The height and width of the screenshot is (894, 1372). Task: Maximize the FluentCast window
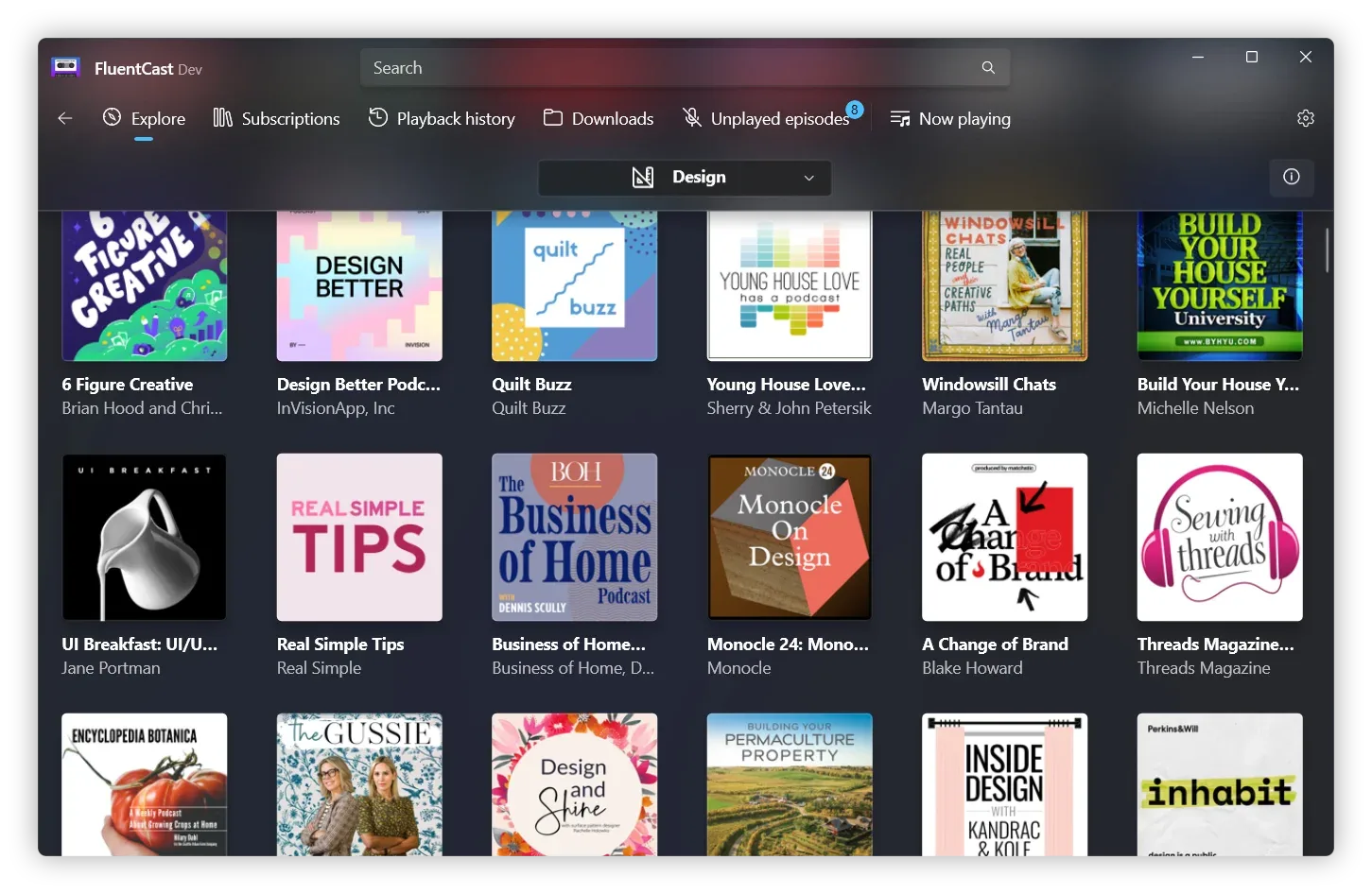pyautogui.click(x=1252, y=57)
